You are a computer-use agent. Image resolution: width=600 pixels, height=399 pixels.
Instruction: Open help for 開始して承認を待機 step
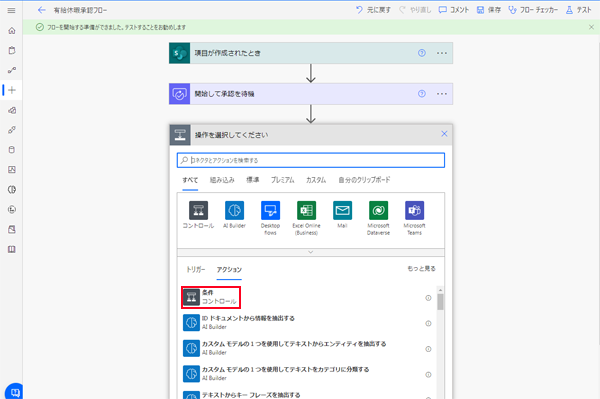tap(422, 94)
